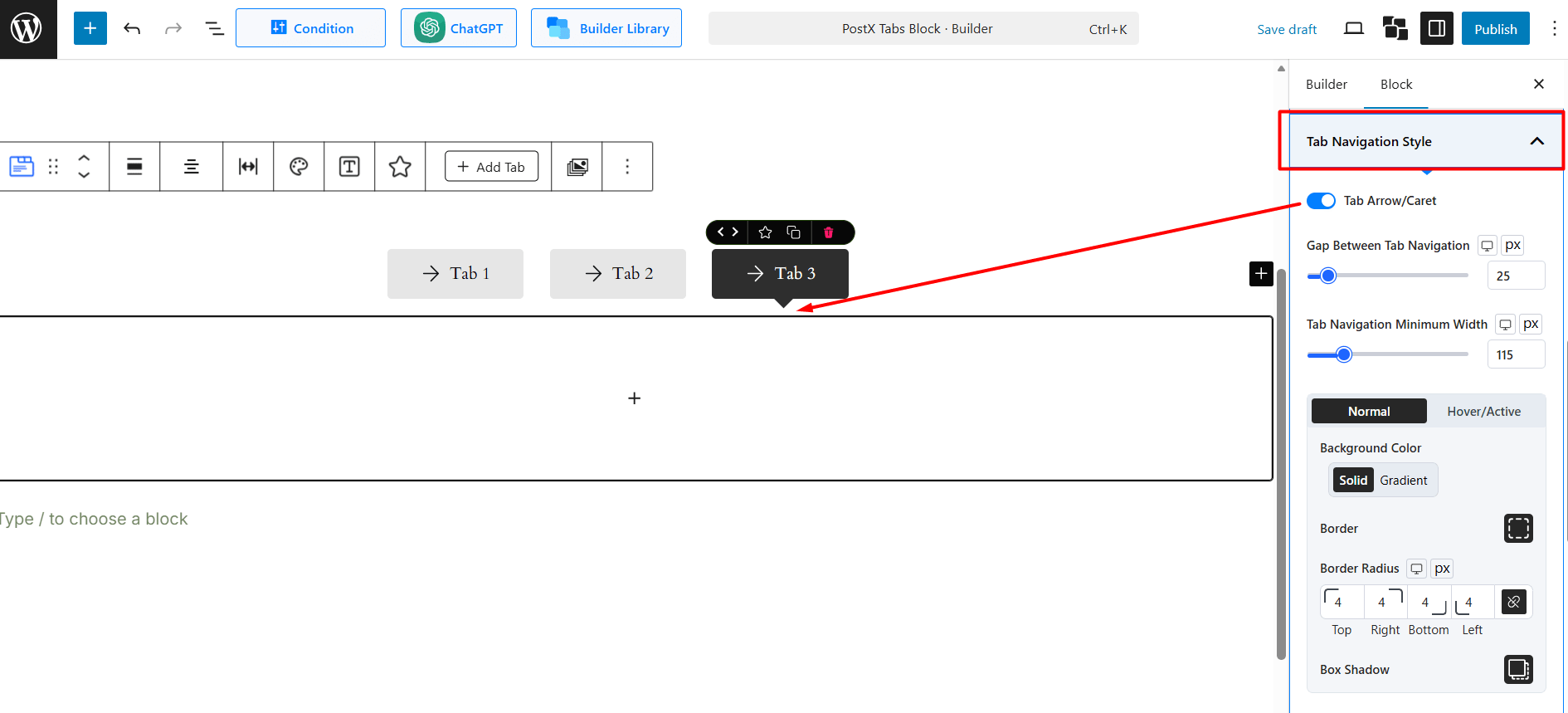The height and width of the screenshot is (713, 1568).
Task: Set icon for Tab 3
Action: (765, 232)
